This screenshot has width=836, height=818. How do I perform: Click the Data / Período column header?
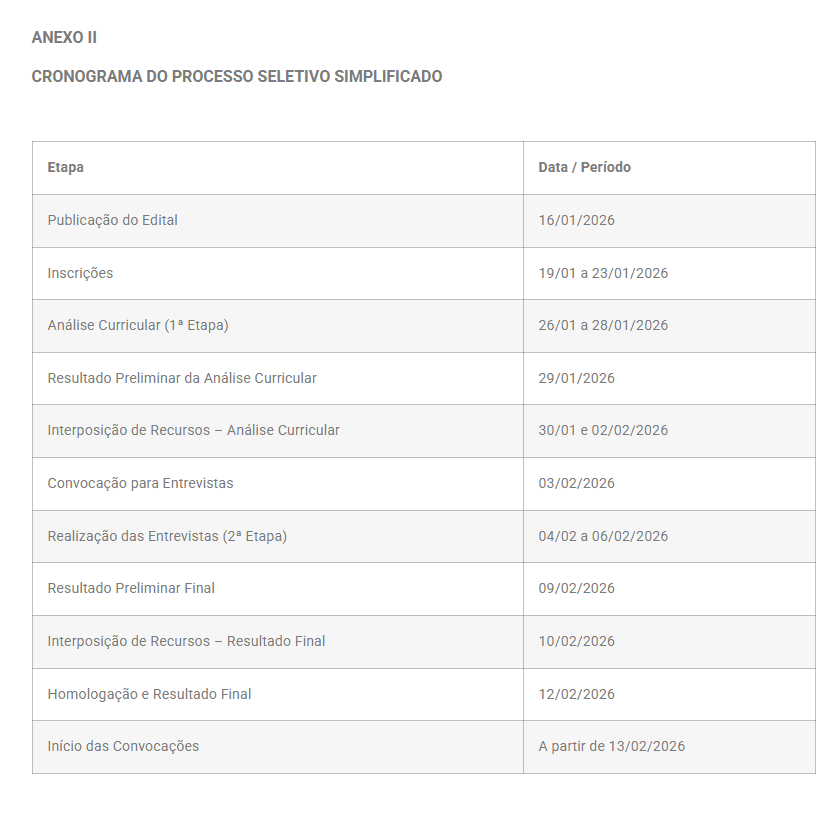669,168
